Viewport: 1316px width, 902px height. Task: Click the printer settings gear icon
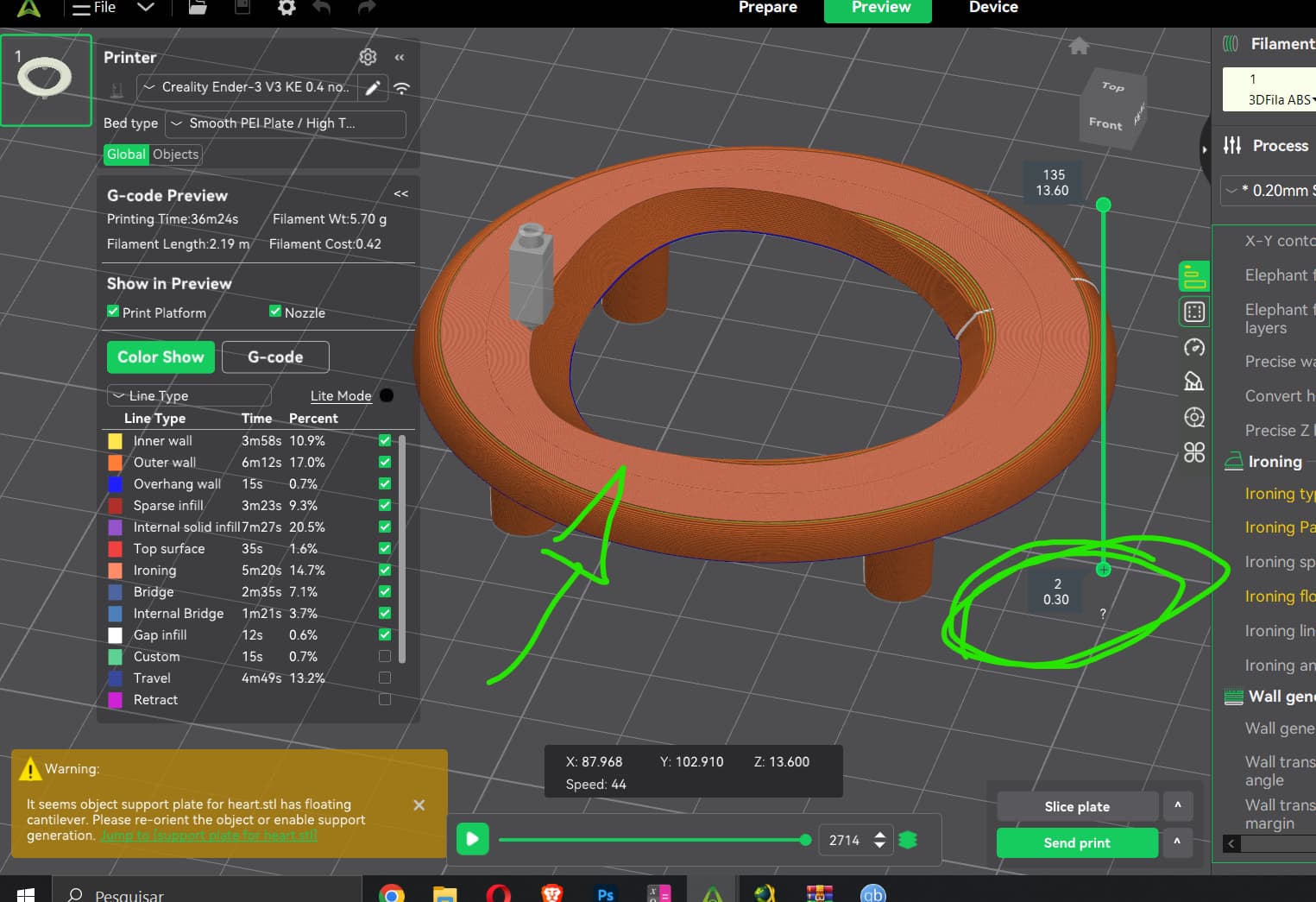click(x=368, y=57)
